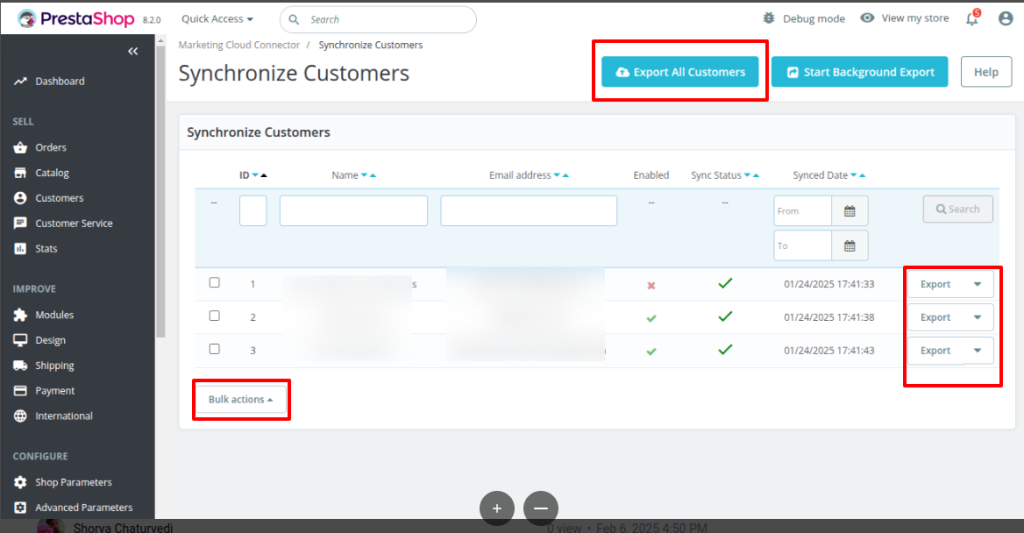Click the Design monitor icon

tap(20, 340)
